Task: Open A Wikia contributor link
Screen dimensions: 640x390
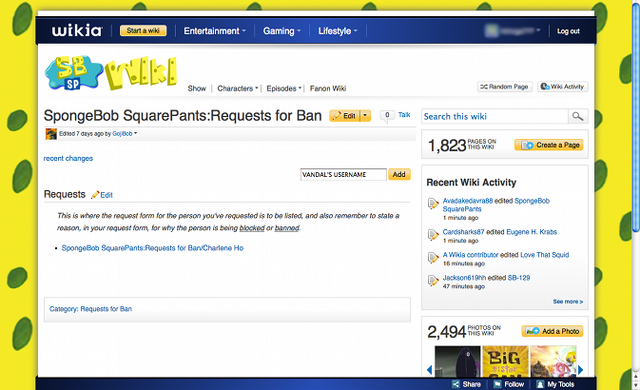Action: [x=470, y=255]
